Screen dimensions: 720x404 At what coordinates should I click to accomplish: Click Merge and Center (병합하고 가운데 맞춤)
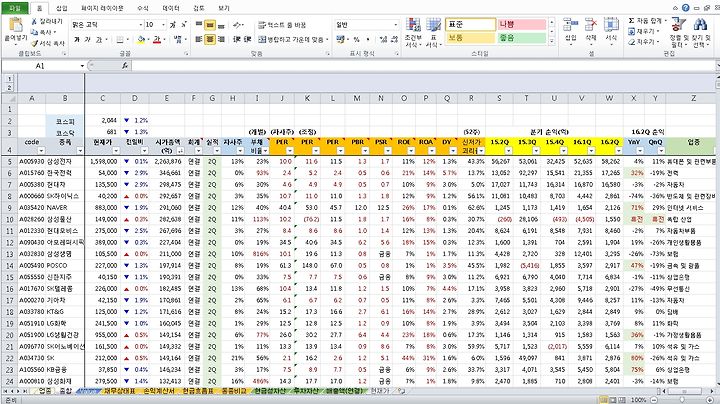pyautogui.click(x=291, y=40)
